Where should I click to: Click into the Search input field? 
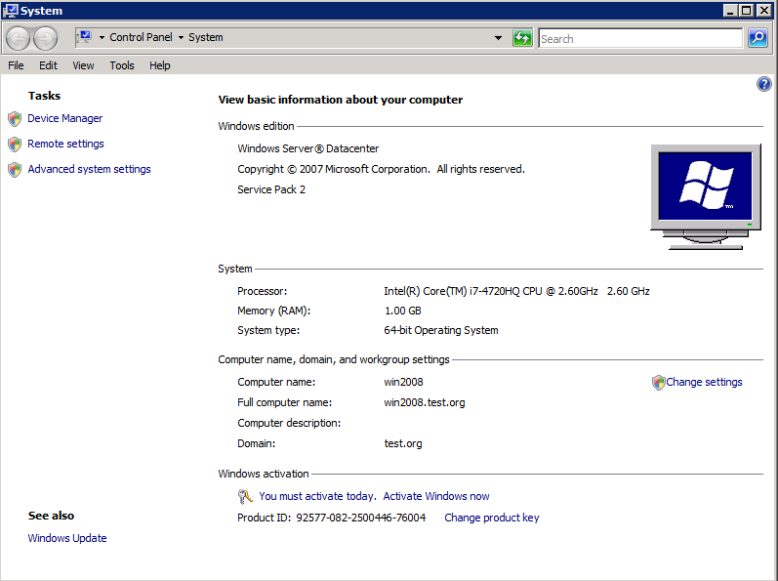[x=641, y=38]
